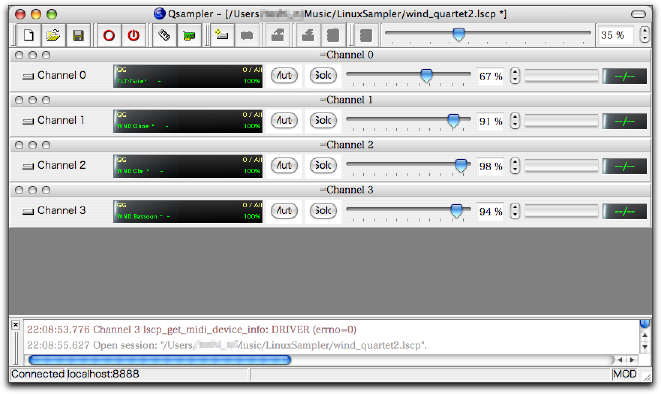Save the session with the floppy disk icon
The width and height of the screenshot is (661, 394).
coord(78,35)
